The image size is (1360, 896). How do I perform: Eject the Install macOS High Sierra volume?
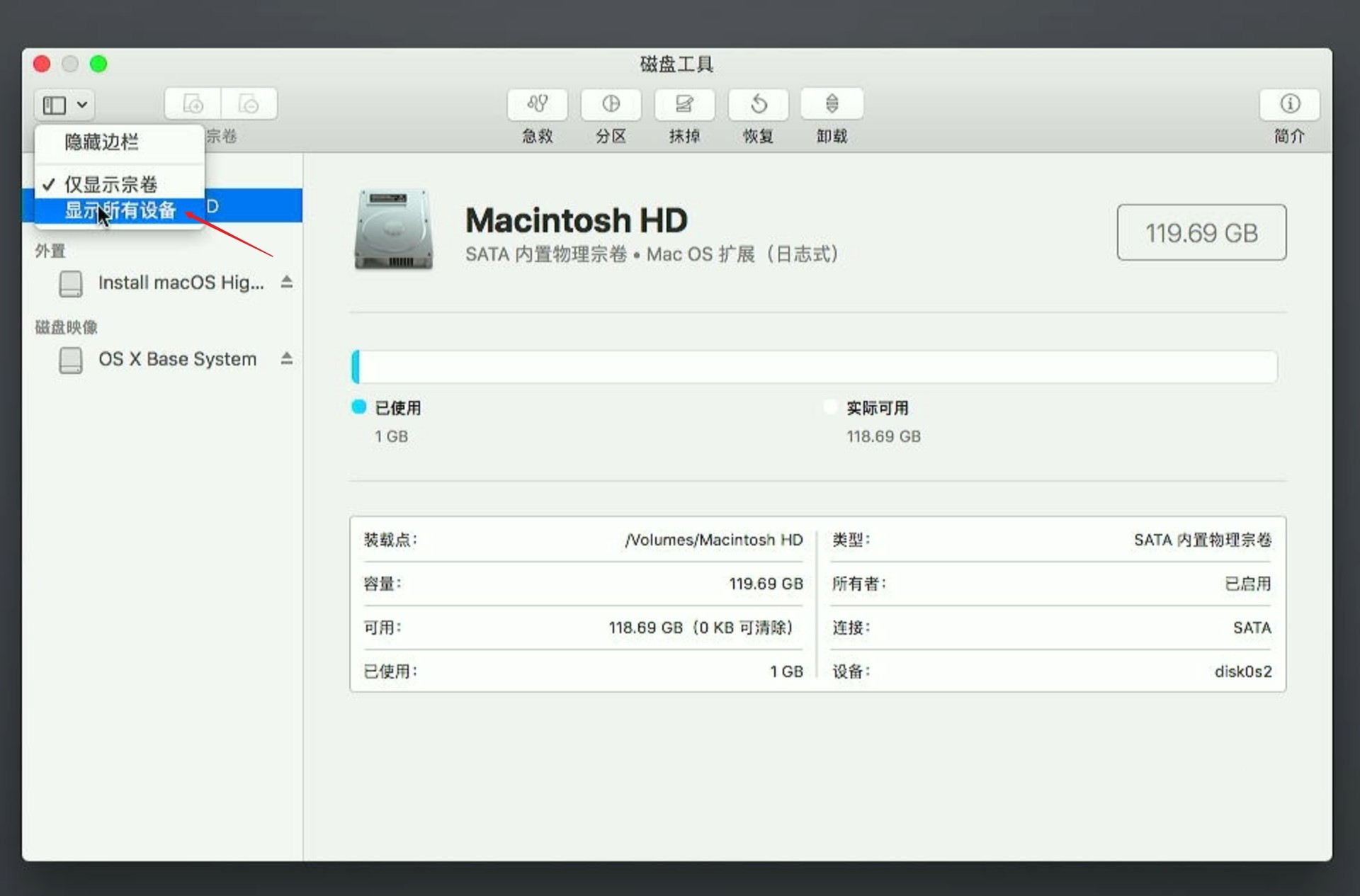tap(287, 282)
